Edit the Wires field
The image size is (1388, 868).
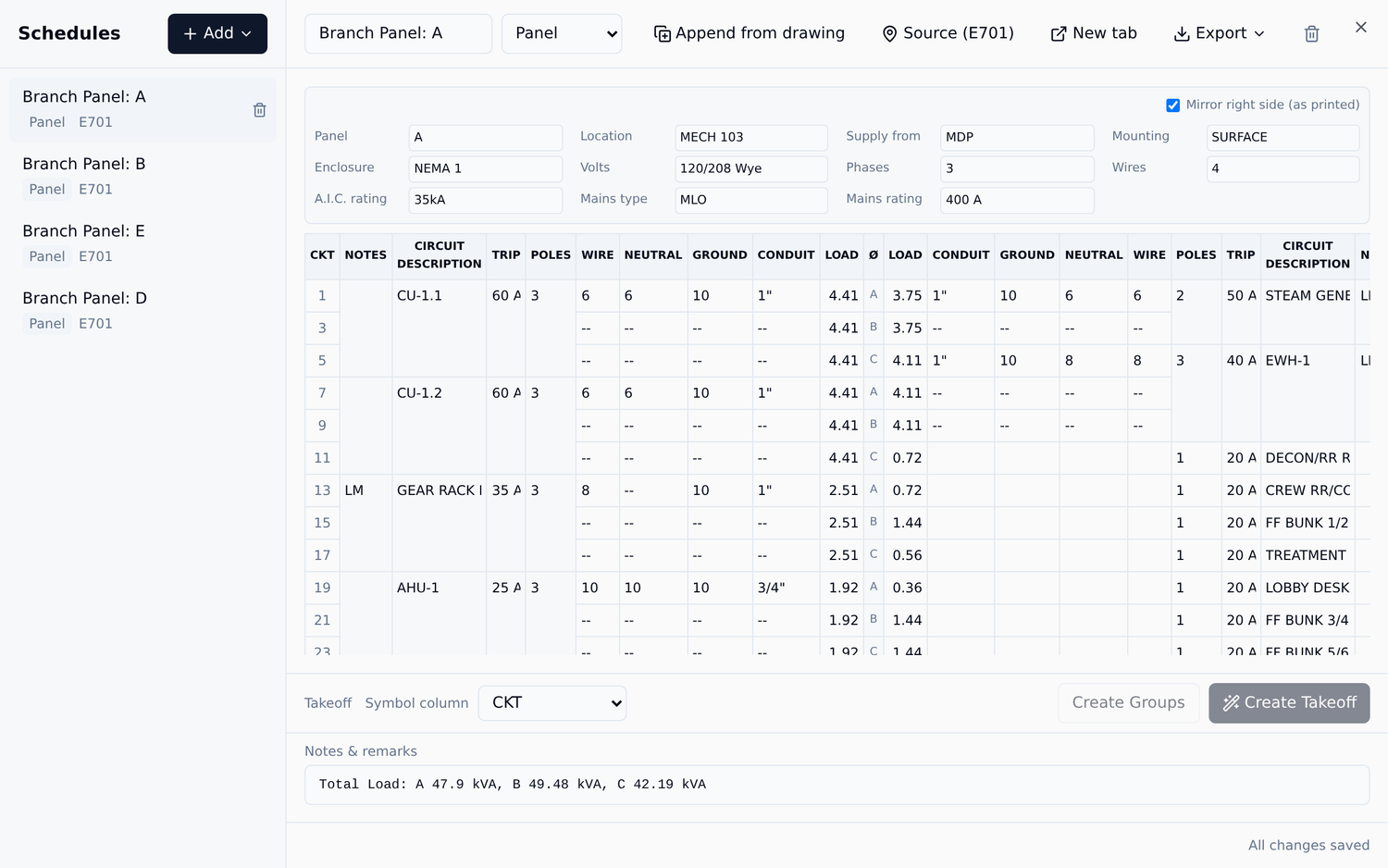[1283, 168]
